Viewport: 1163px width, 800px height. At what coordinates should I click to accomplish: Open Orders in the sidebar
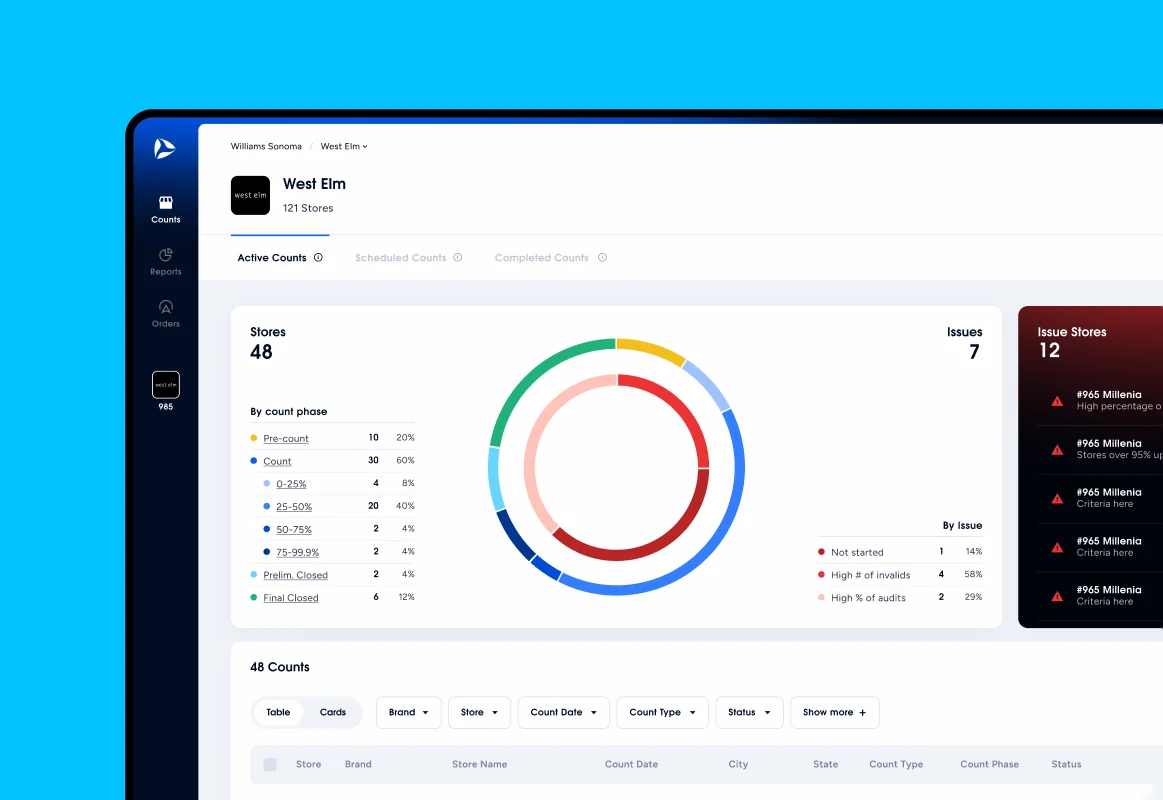[x=165, y=314]
